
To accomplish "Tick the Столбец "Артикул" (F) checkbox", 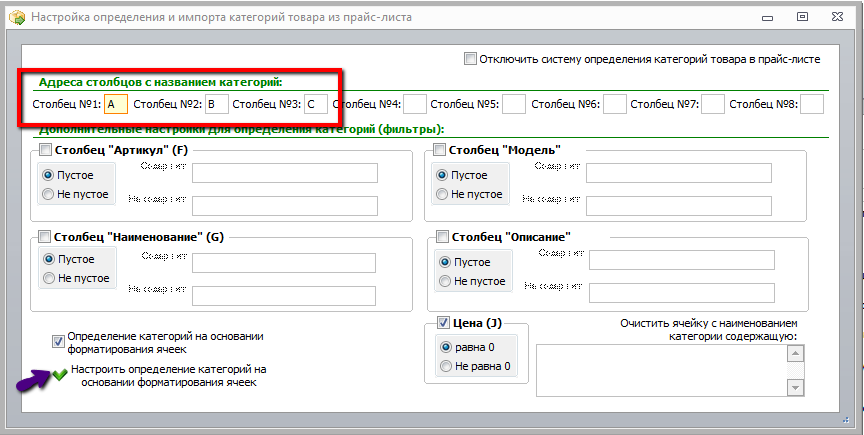I will [x=45, y=150].
